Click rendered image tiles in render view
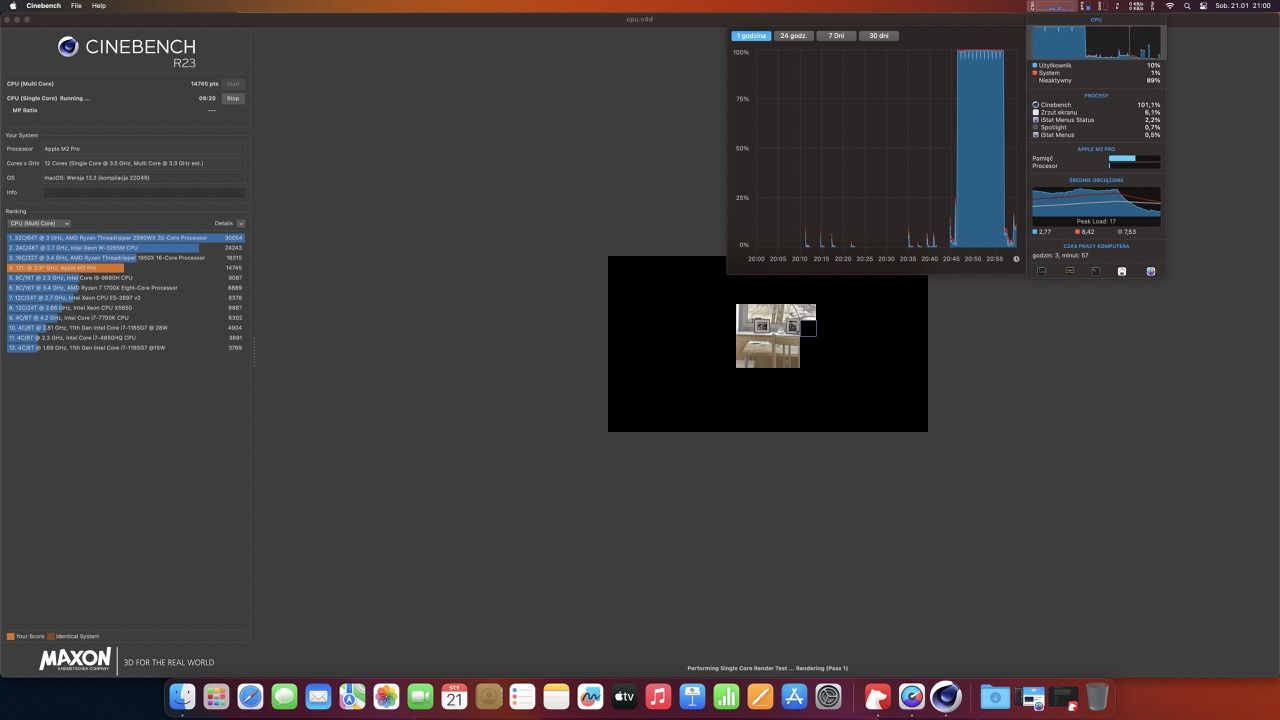Screen dimensions: 1280x720 pos(776,336)
